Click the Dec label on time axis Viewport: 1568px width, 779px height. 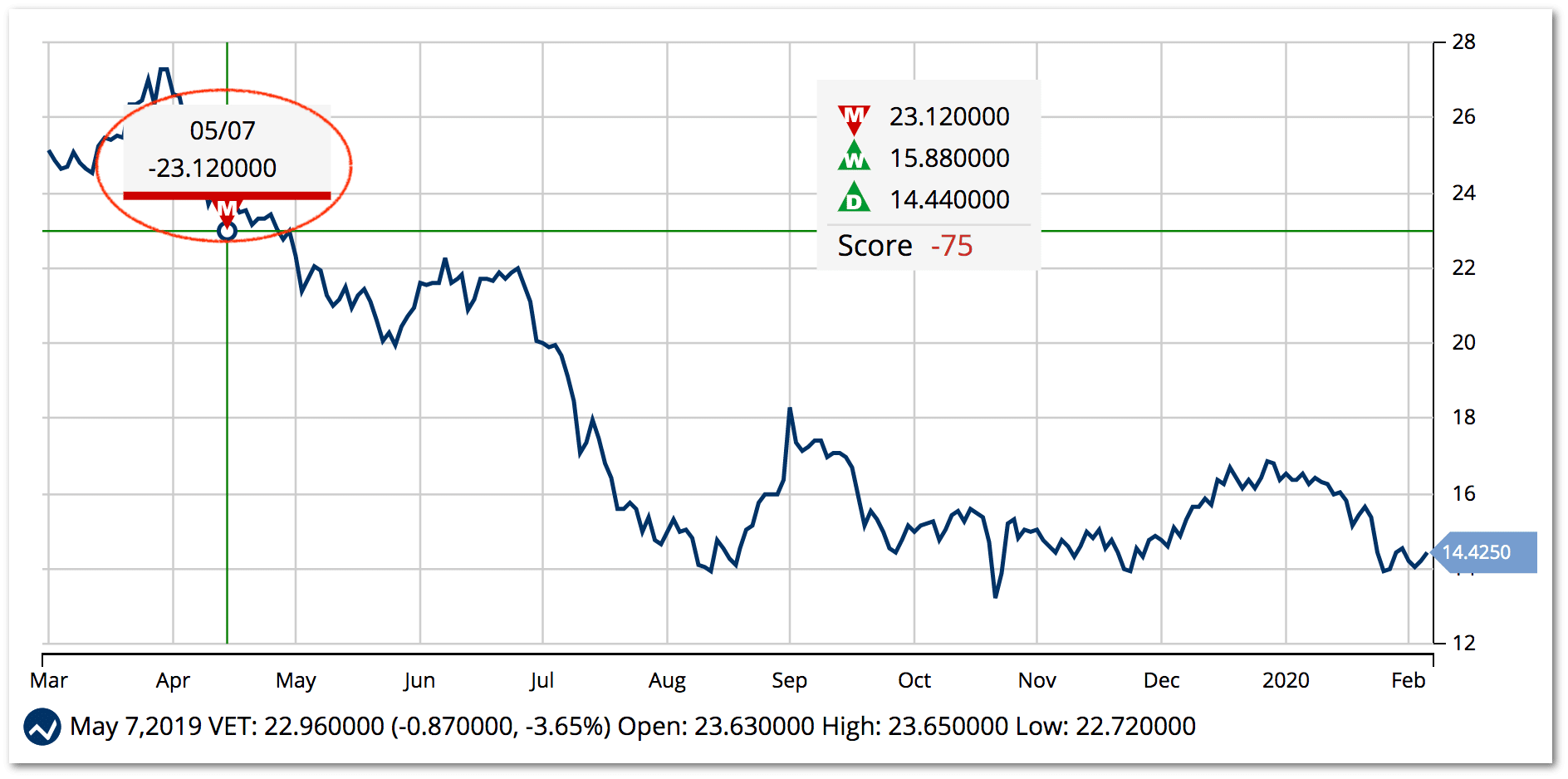(1161, 680)
